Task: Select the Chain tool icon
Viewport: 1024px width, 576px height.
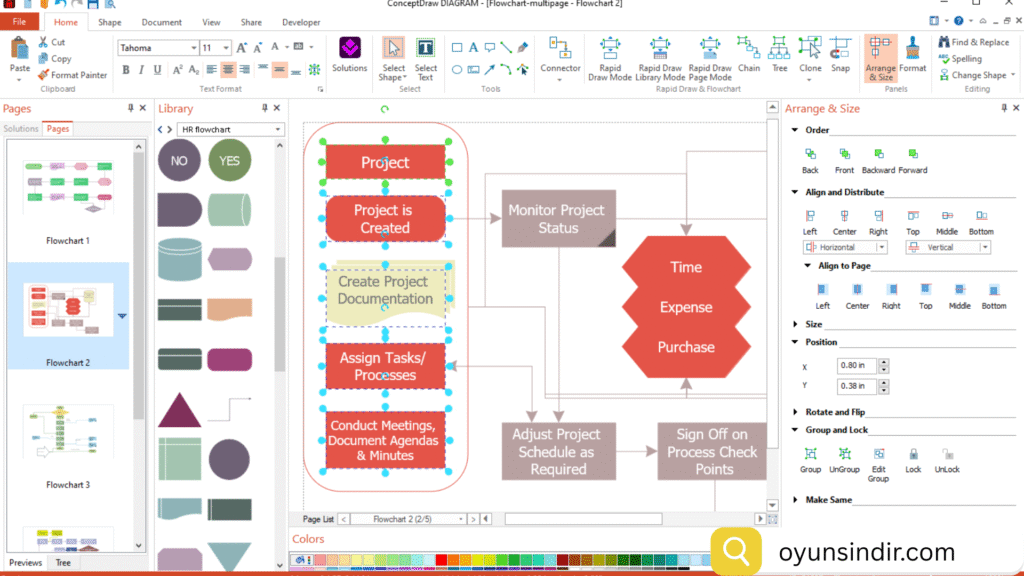Action: click(x=749, y=50)
